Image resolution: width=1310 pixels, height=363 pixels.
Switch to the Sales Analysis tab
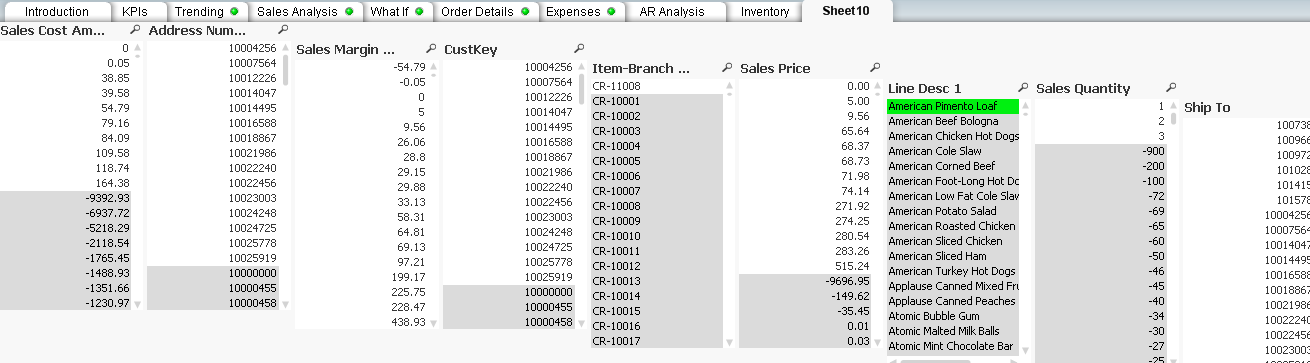pos(305,12)
